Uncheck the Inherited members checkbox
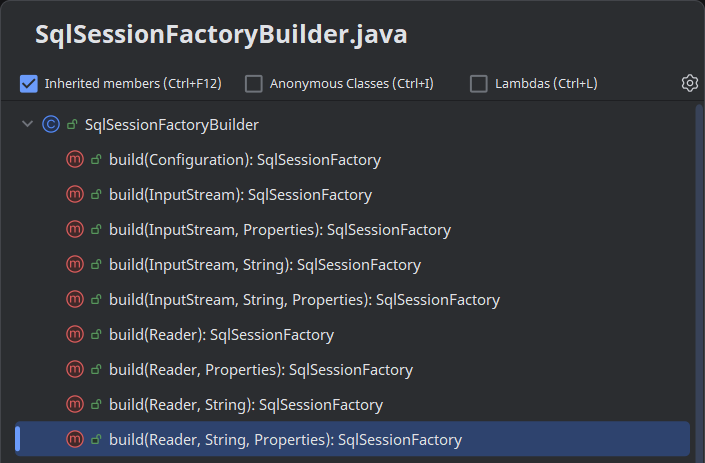705x463 pixels. coord(29,84)
